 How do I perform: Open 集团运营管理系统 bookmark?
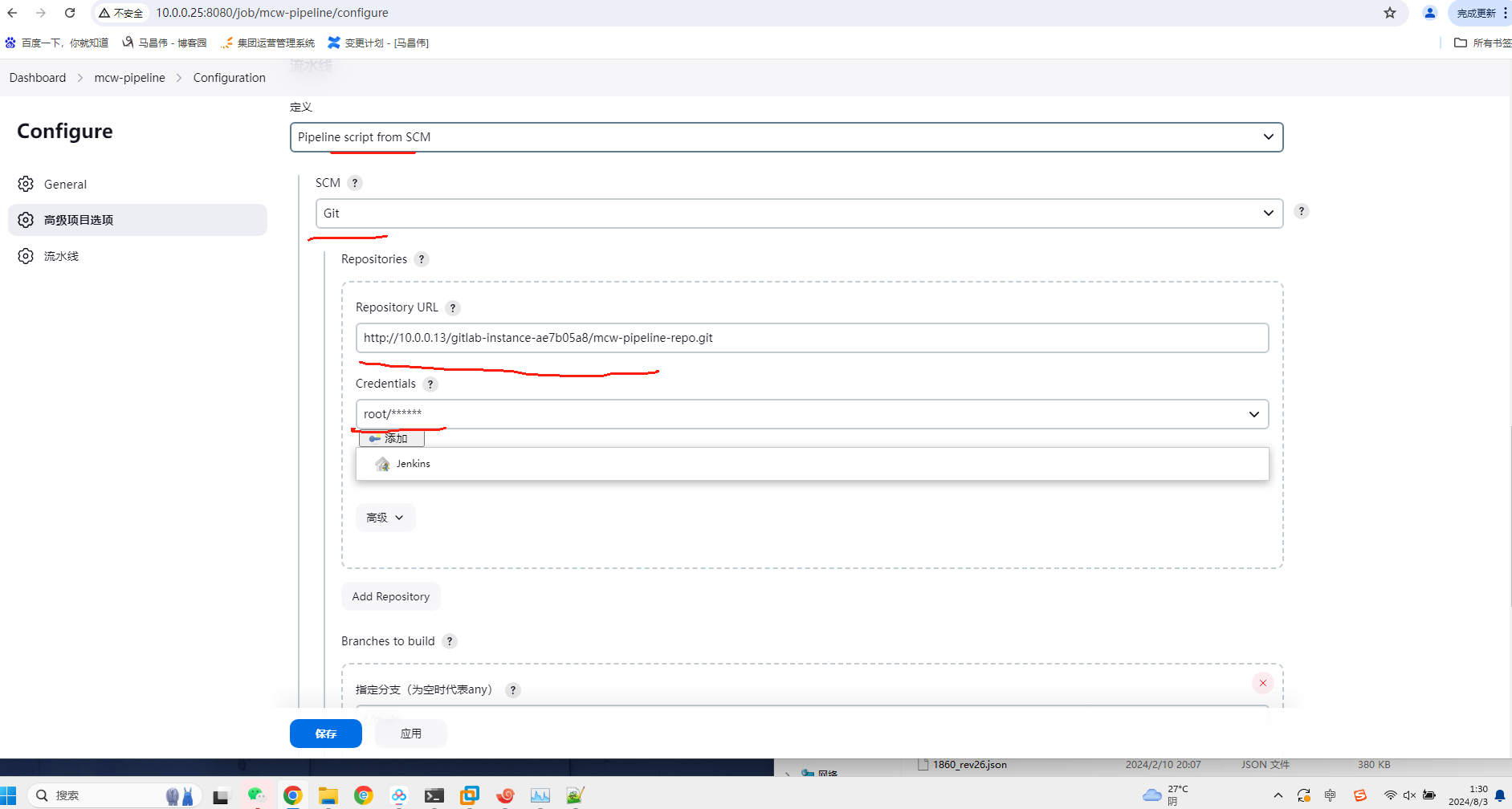(268, 43)
